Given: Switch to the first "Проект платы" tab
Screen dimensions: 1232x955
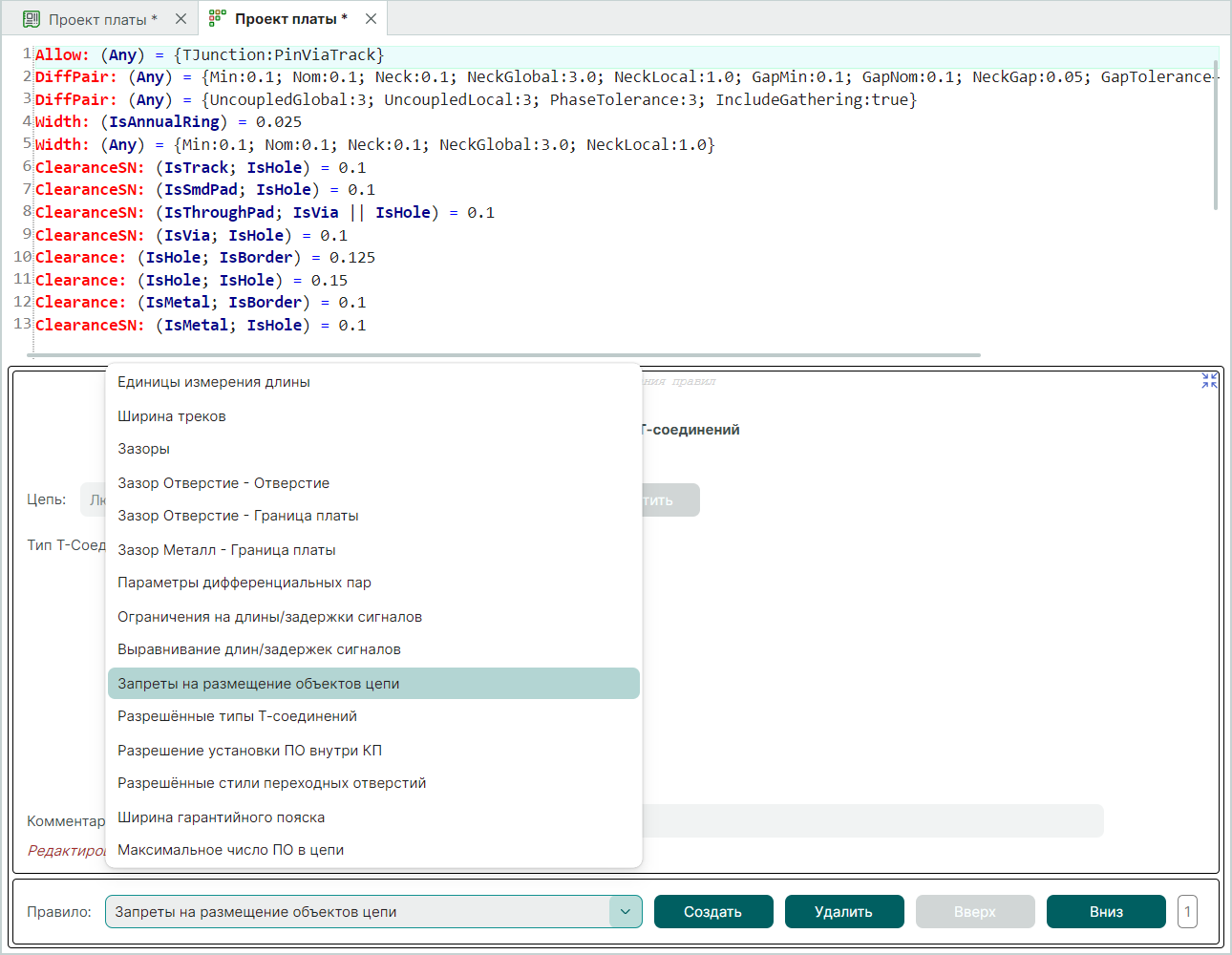Looking at the screenshot, I should point(102,19).
